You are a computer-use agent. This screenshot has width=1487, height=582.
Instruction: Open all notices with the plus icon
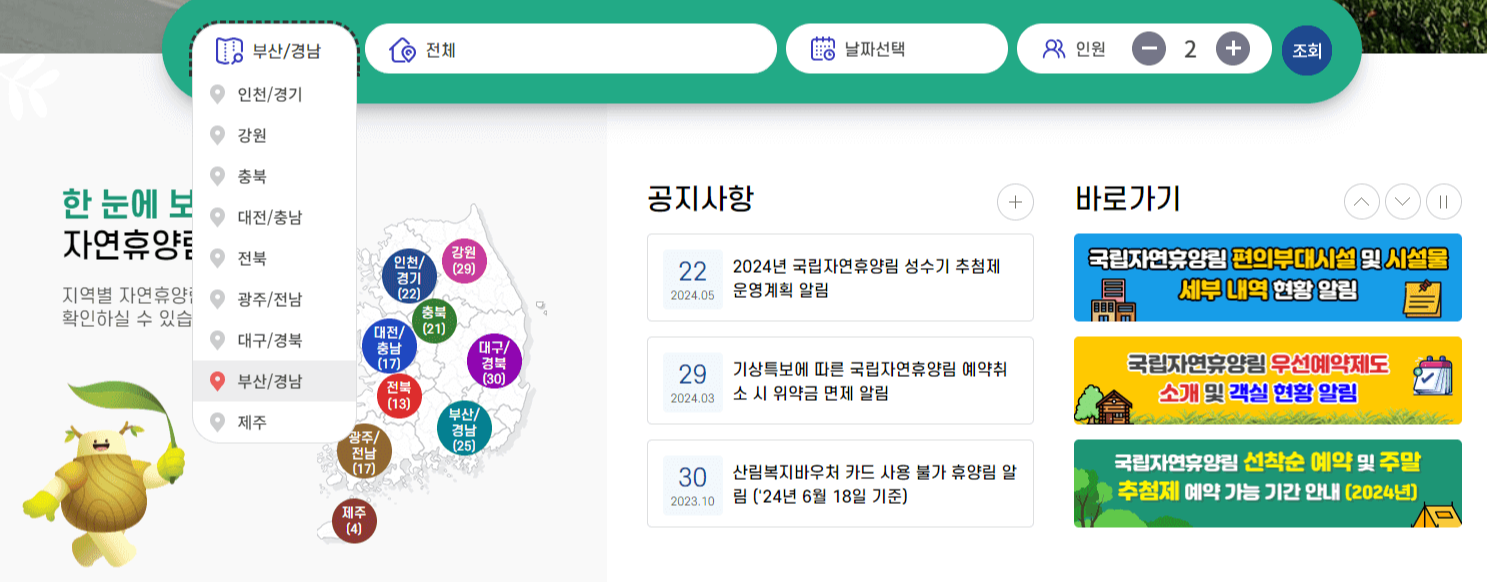click(x=1015, y=202)
